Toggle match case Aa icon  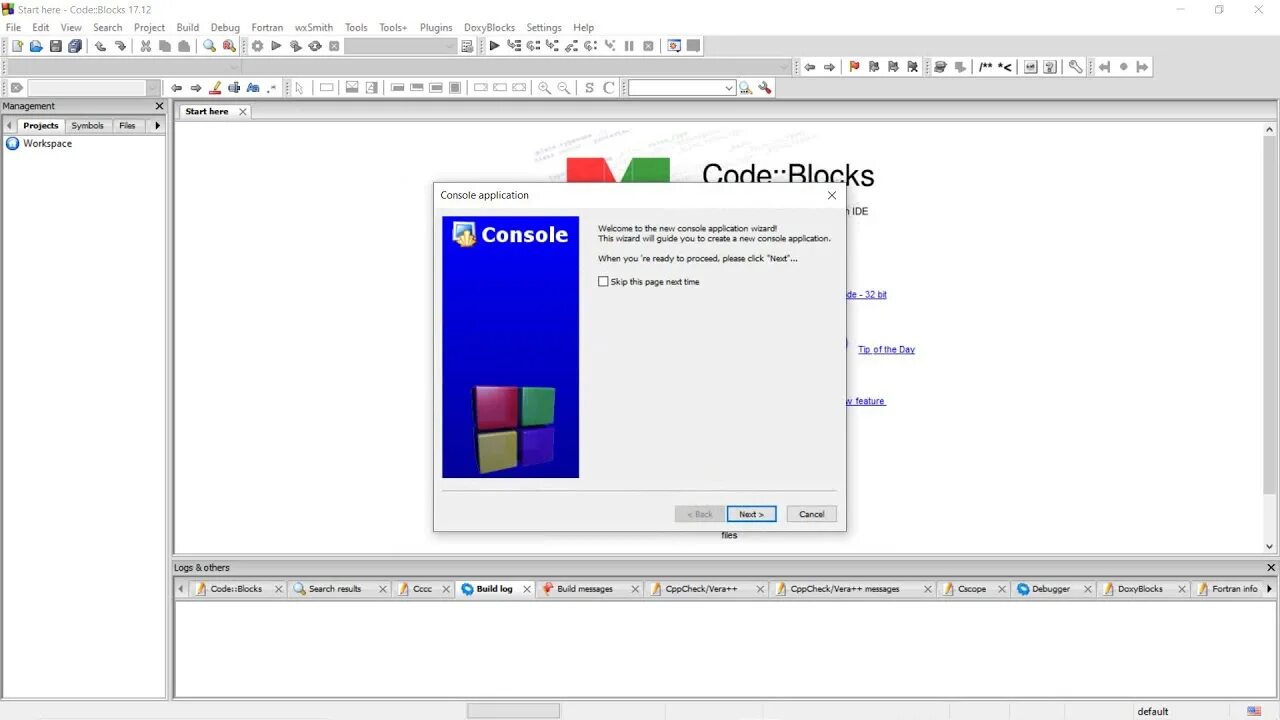coord(253,88)
